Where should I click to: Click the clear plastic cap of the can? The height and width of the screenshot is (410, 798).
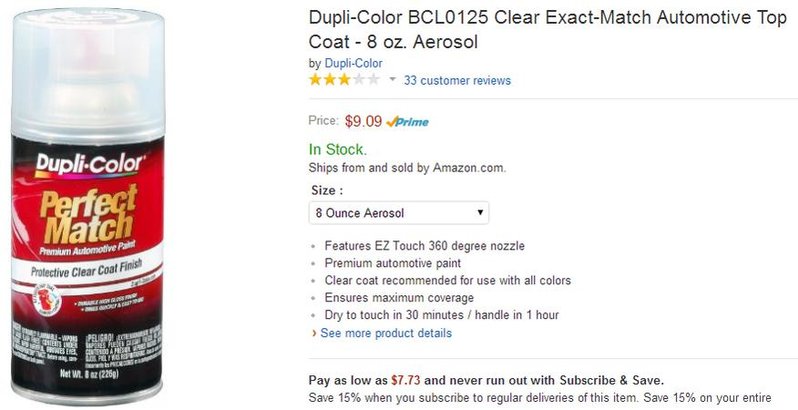point(88,76)
